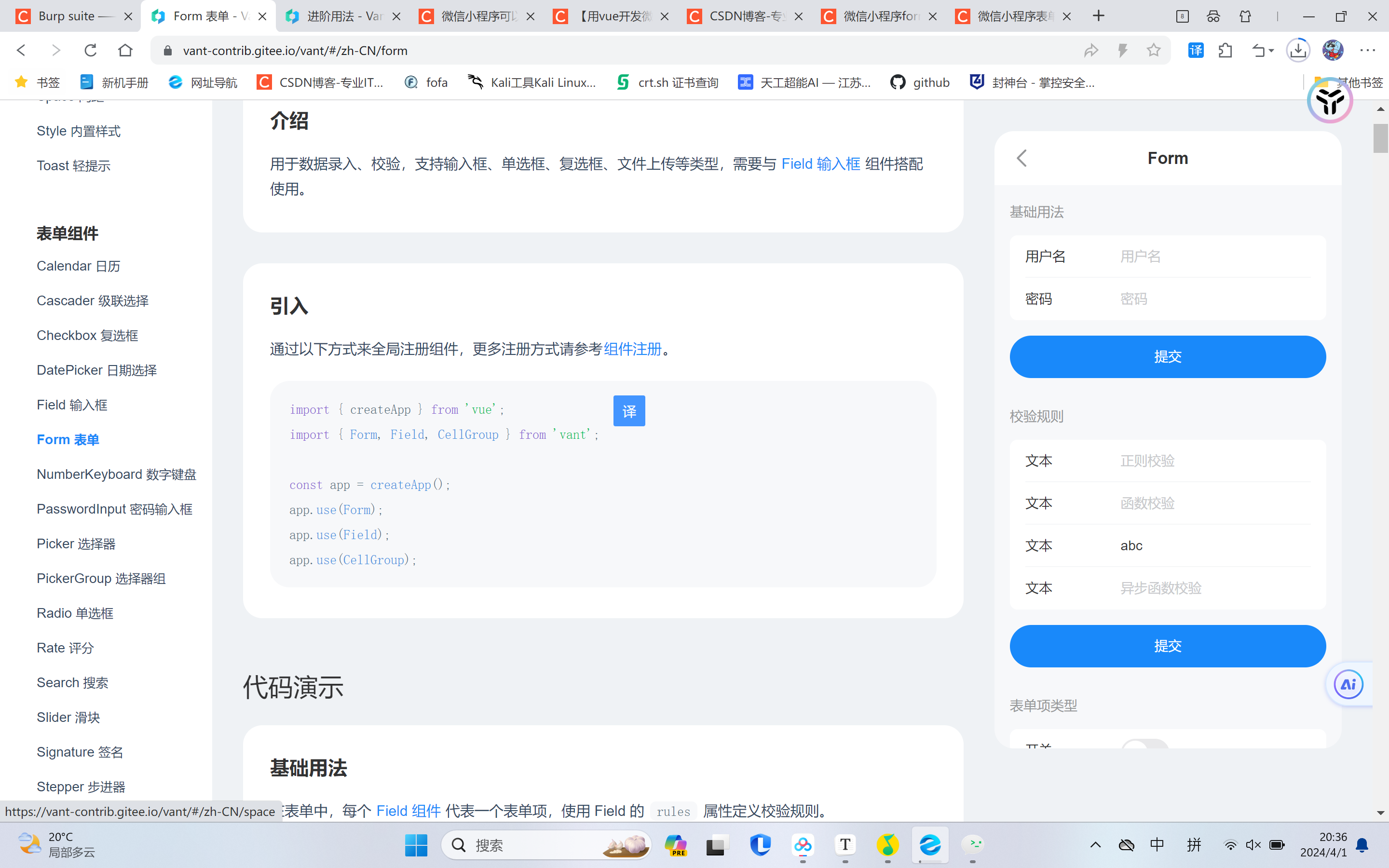Image resolution: width=1389 pixels, height=868 pixels.
Task: Click the translate badge over the code block
Action: (x=629, y=411)
